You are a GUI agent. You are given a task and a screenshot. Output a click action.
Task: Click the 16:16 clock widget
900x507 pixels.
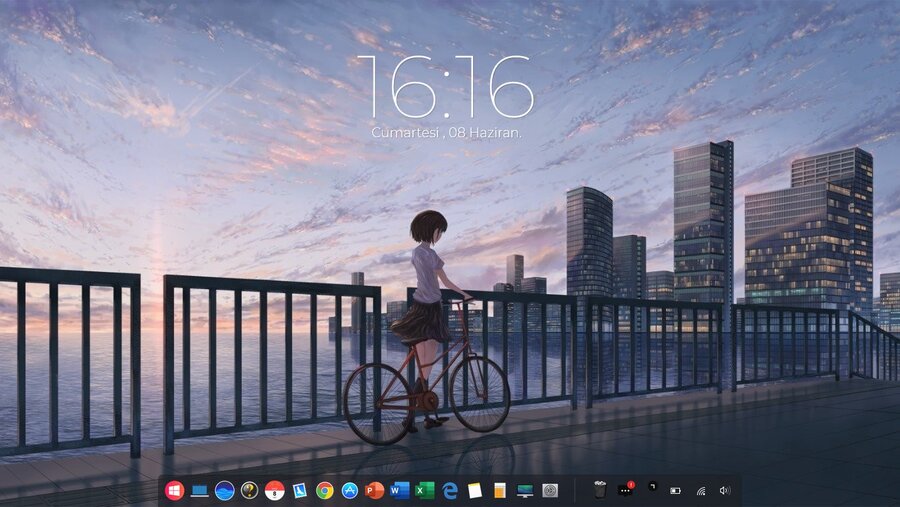tap(445, 87)
